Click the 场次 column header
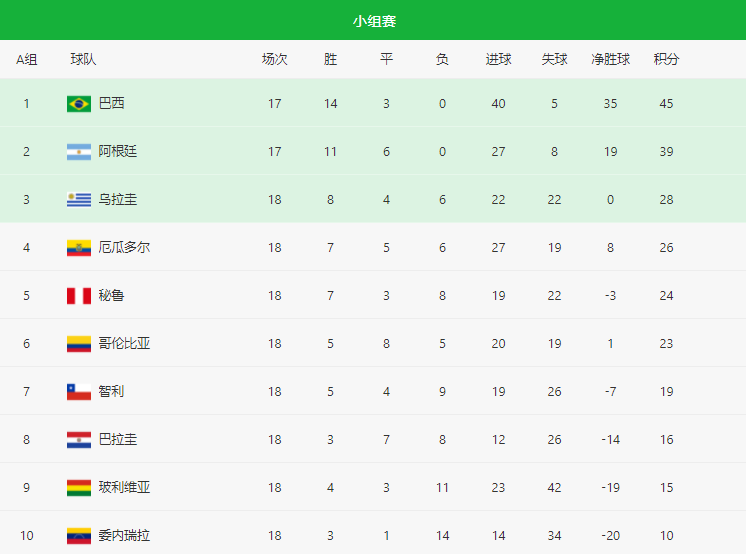 click(x=275, y=59)
